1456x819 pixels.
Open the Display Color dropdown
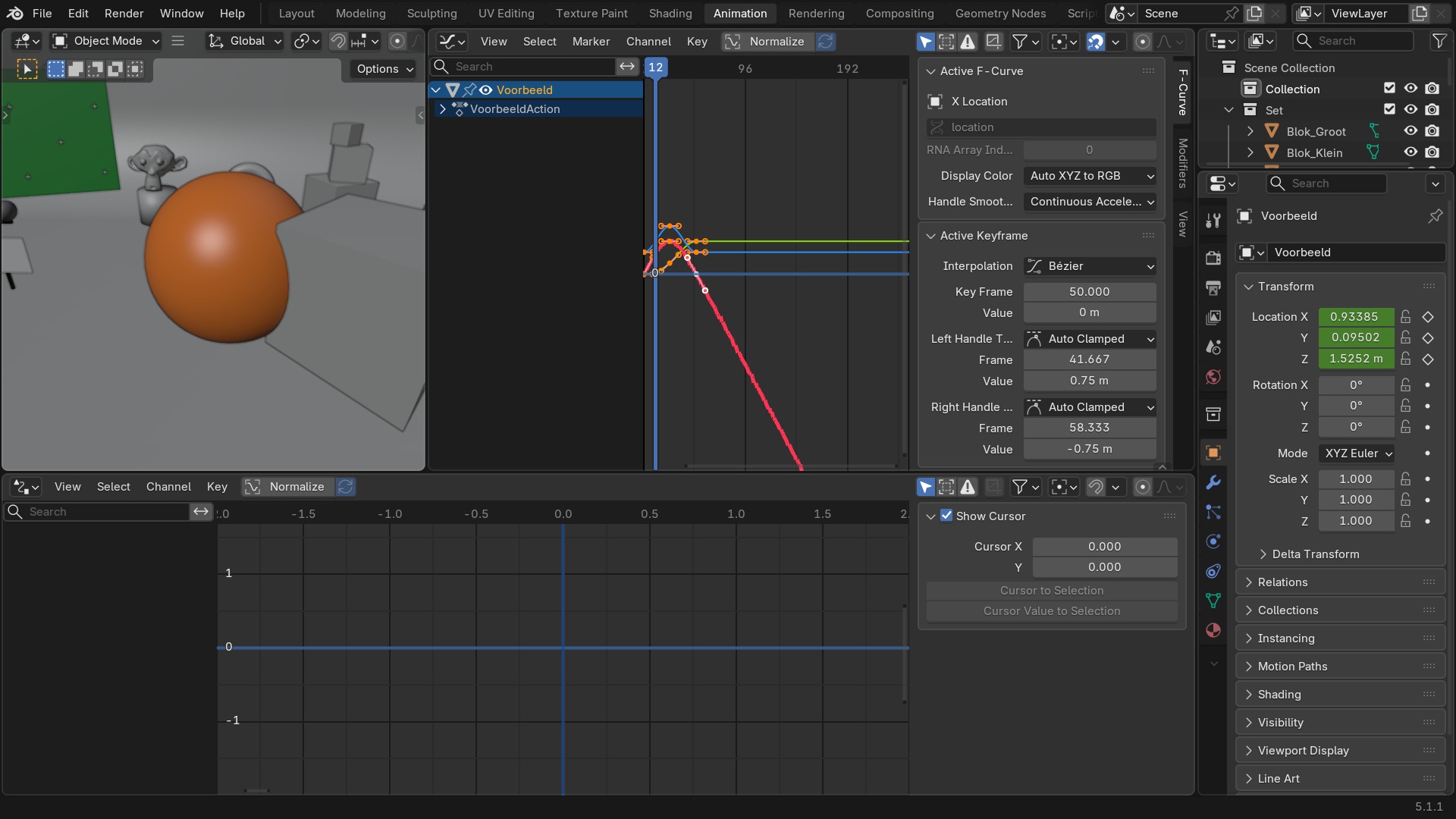coord(1090,176)
